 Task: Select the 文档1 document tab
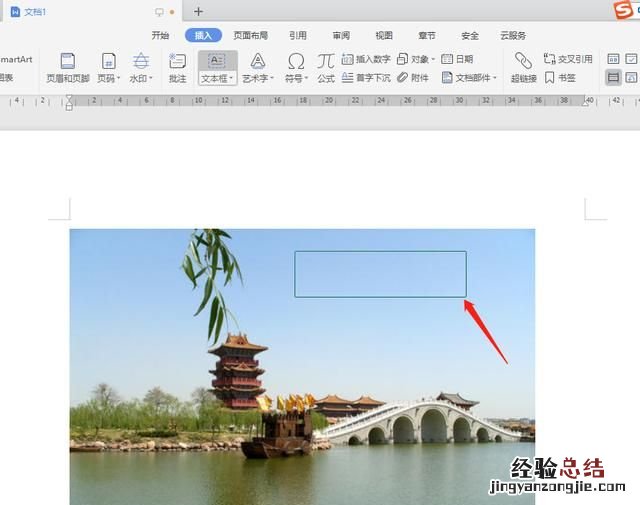pyautogui.click(x=40, y=12)
